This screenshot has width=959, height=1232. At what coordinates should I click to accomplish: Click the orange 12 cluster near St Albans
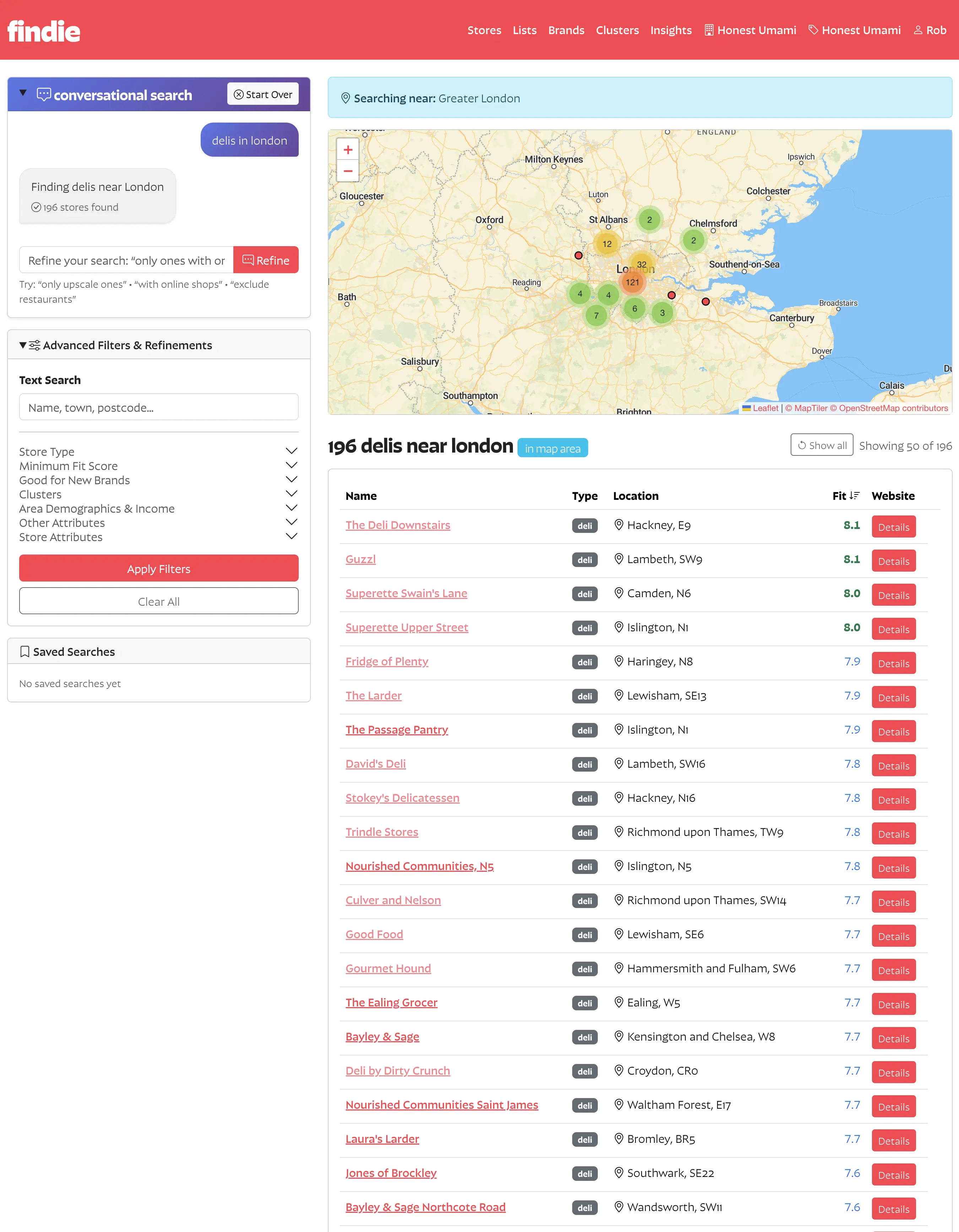pos(606,244)
